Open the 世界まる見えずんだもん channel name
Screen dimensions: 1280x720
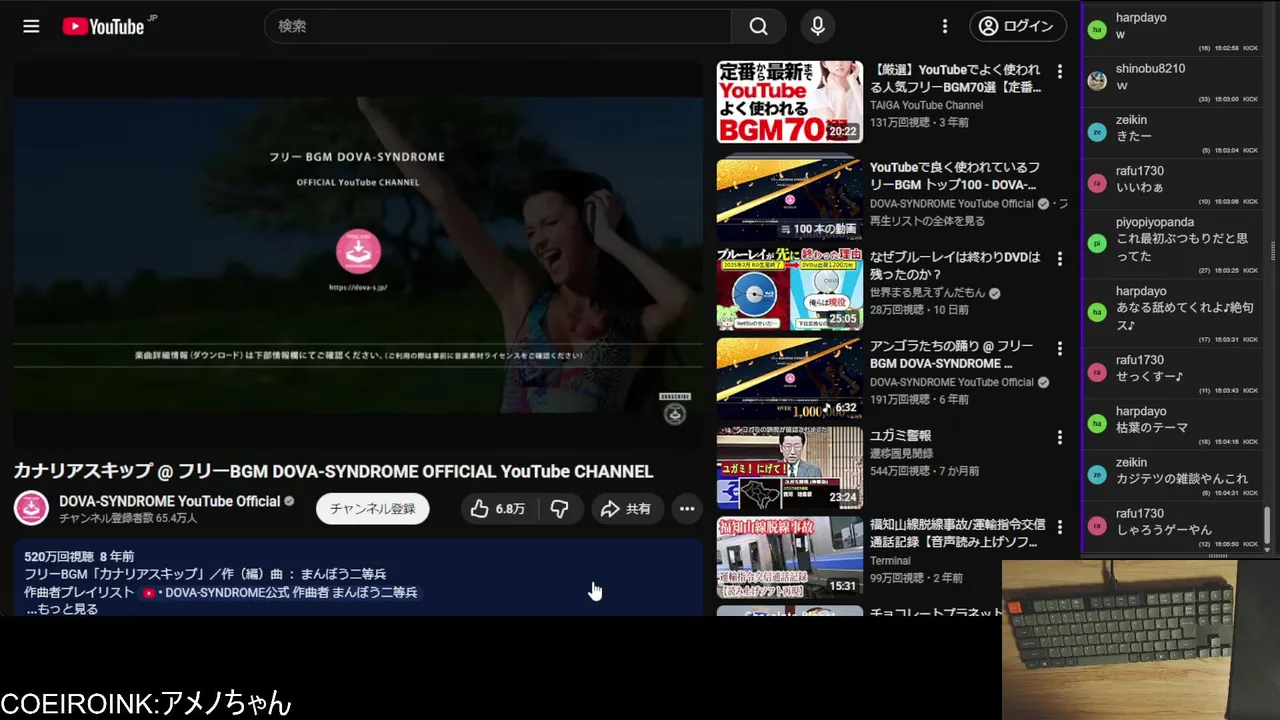click(927, 293)
